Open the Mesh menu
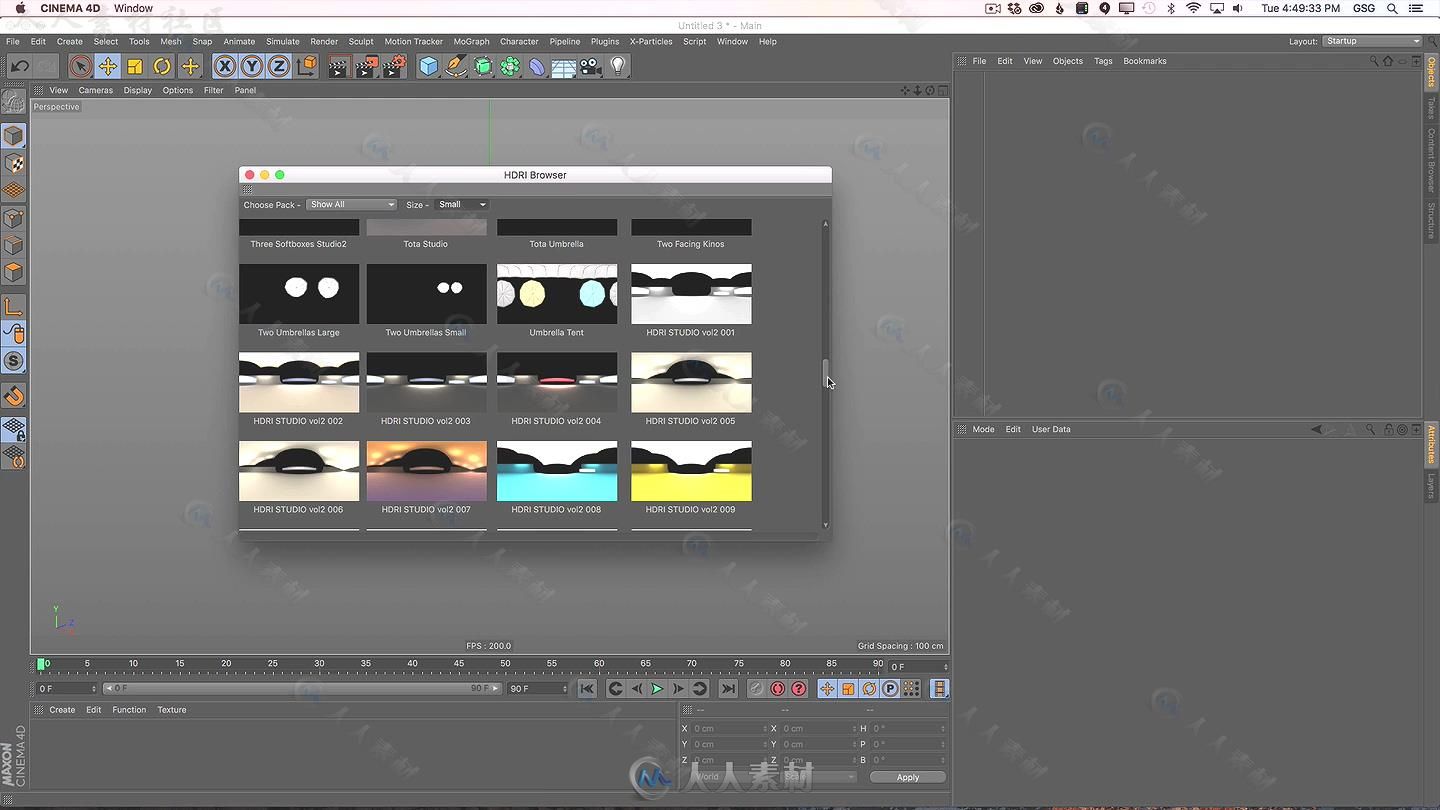 click(x=171, y=42)
